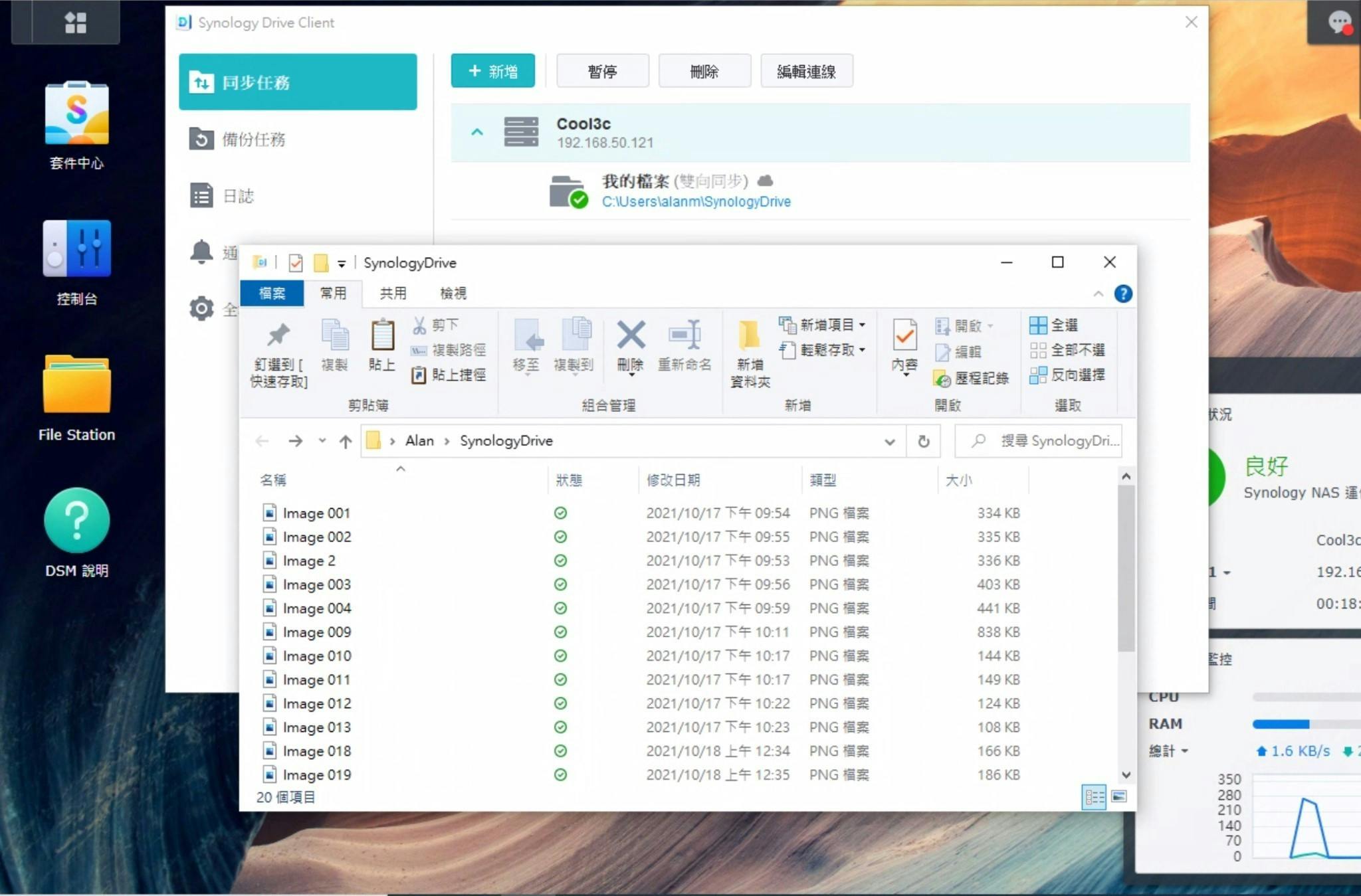Click the 刪除 button in Drive Client toolbar
1361x896 pixels.
704,71
